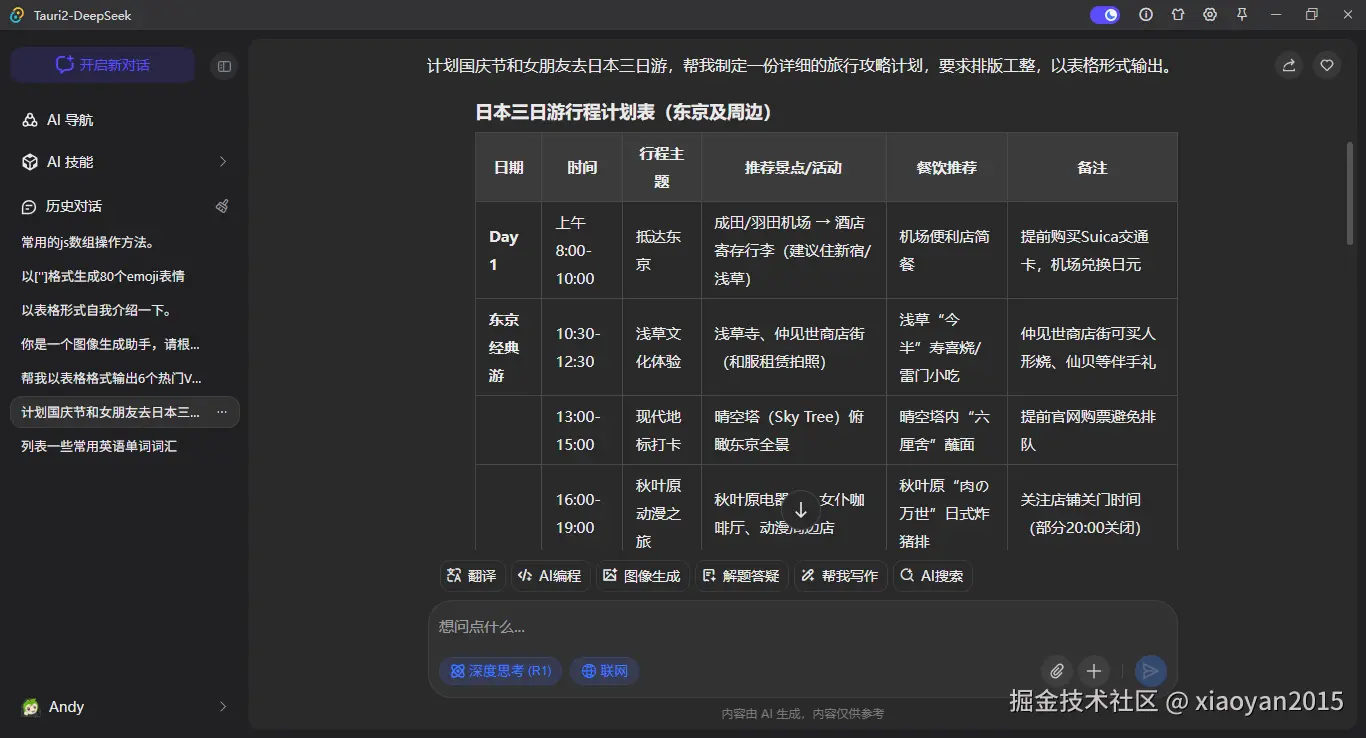Favorite this chat with the heart icon
The height and width of the screenshot is (738, 1366).
point(1326,64)
